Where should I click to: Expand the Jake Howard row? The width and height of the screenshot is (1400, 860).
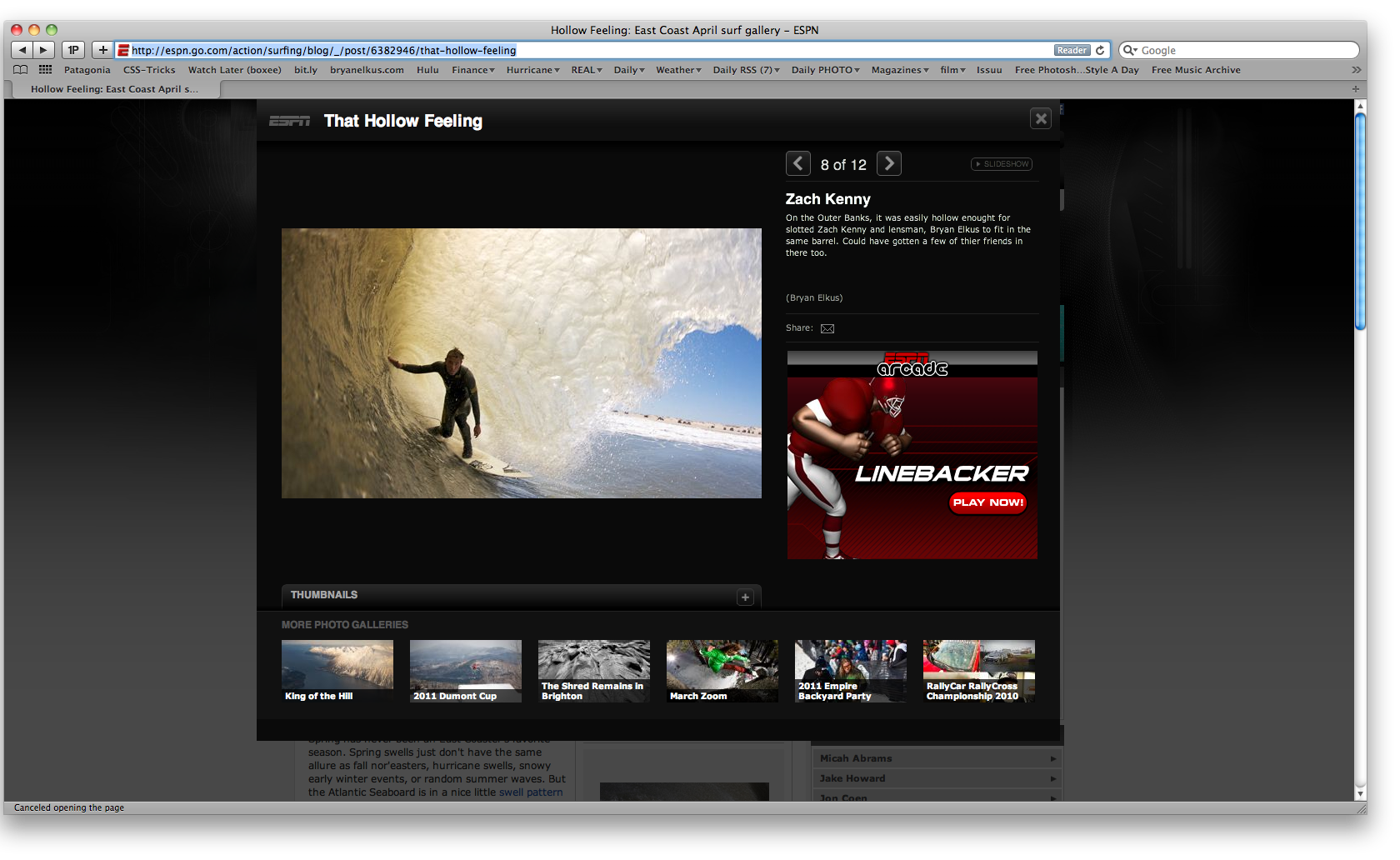point(937,778)
